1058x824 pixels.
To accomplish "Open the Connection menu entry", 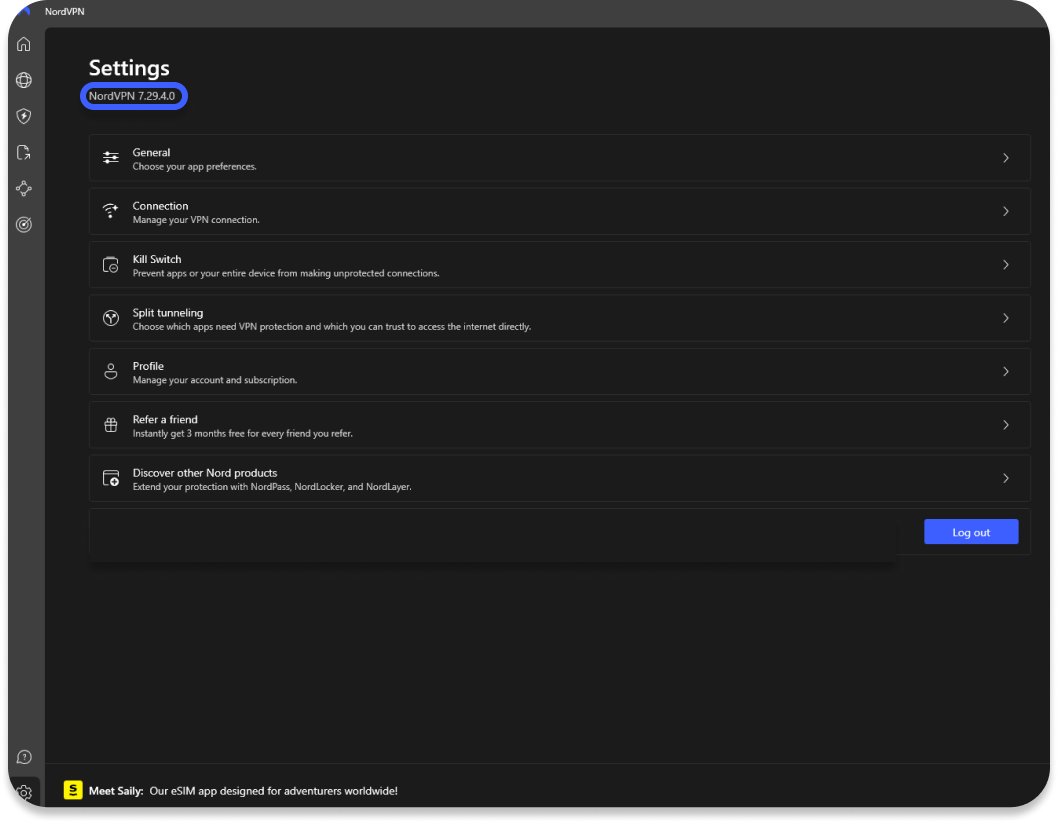I will pyautogui.click(x=559, y=211).
